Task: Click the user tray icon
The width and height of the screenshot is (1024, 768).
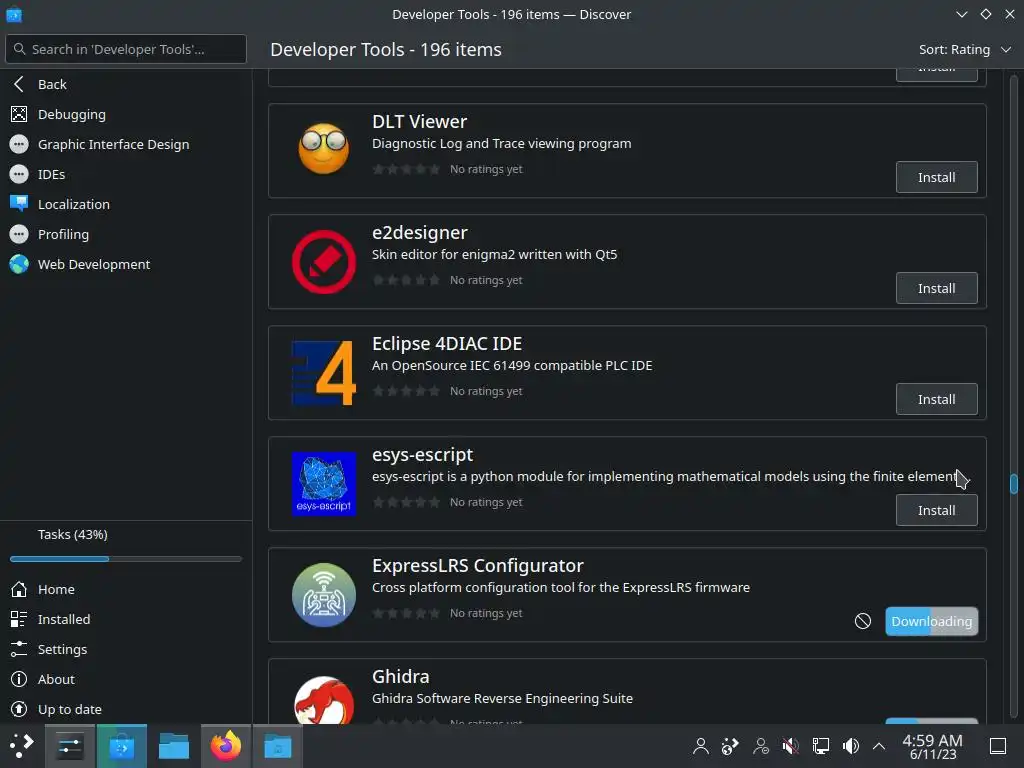Action: pyautogui.click(x=701, y=746)
